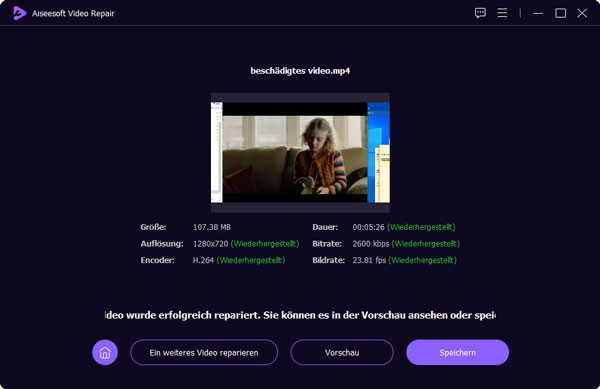Click the frame rate value 23.81 fps
Viewport: 600px width, 389px height.
[x=369, y=260]
